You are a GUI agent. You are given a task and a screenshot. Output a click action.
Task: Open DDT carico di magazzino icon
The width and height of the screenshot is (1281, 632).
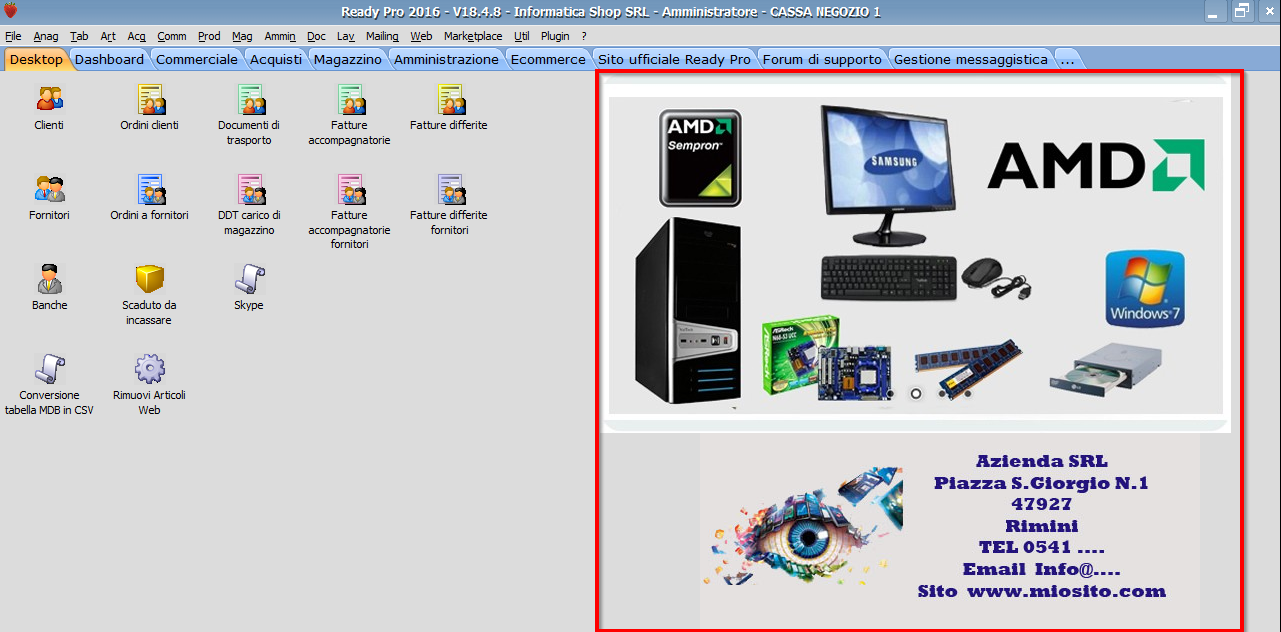(249, 189)
